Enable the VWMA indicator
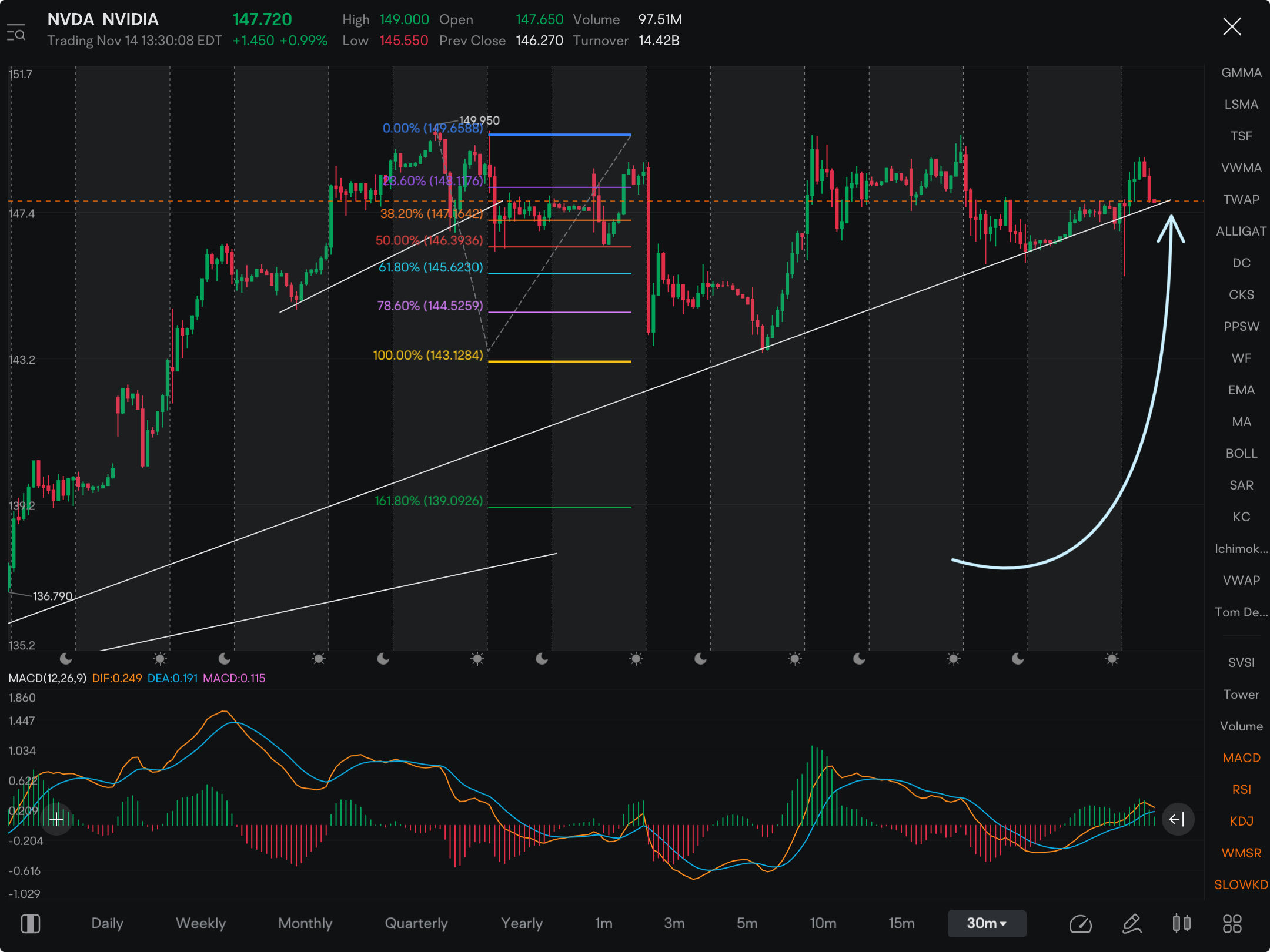The image size is (1270, 952). [x=1241, y=168]
